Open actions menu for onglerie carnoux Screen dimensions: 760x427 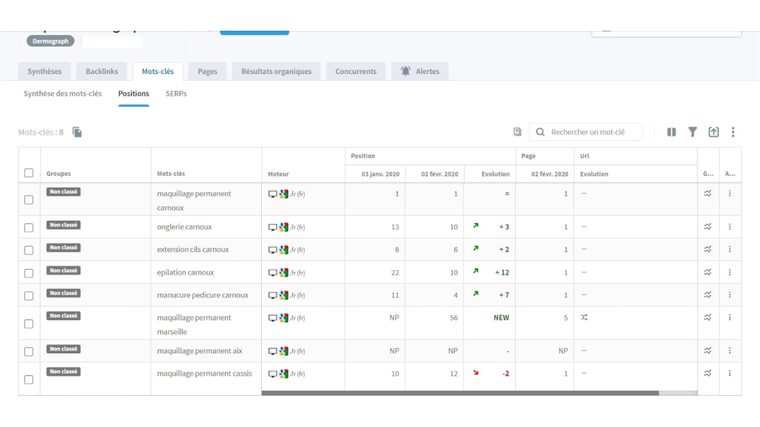[x=729, y=226]
